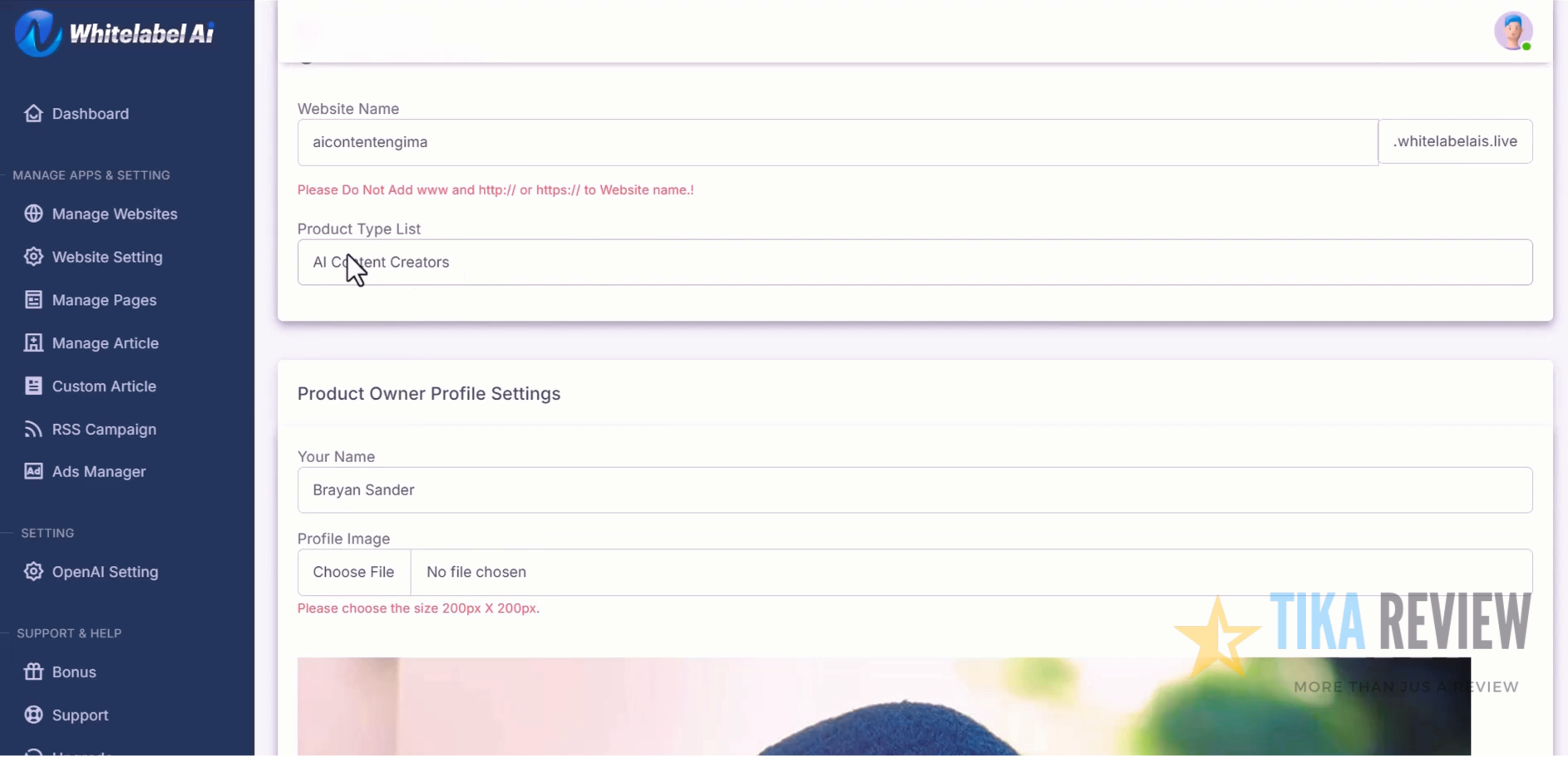This screenshot has height=758, width=1568.
Task: Open the Product Type List dropdown
Action: point(915,262)
